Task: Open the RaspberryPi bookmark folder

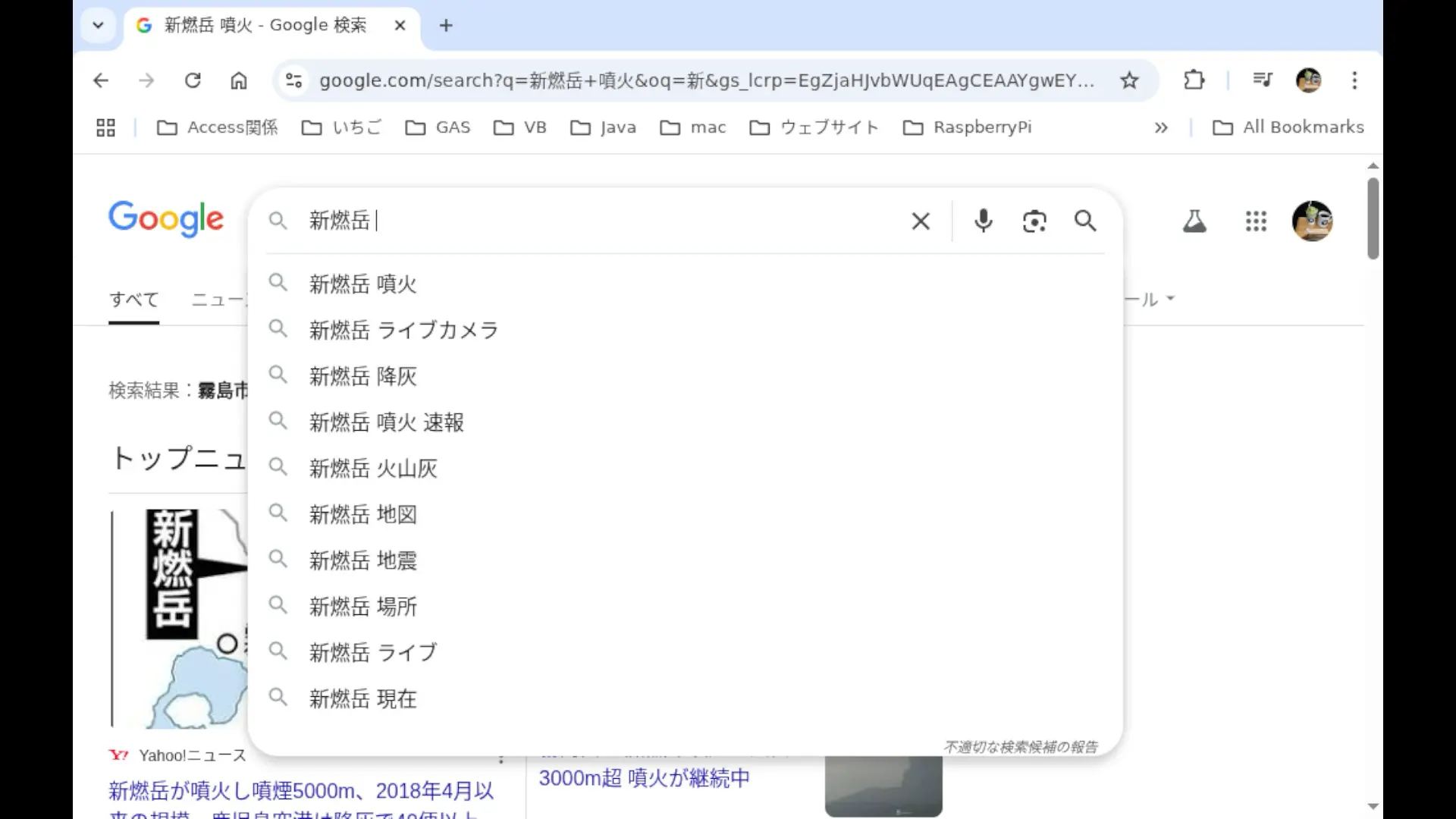Action: [x=967, y=127]
